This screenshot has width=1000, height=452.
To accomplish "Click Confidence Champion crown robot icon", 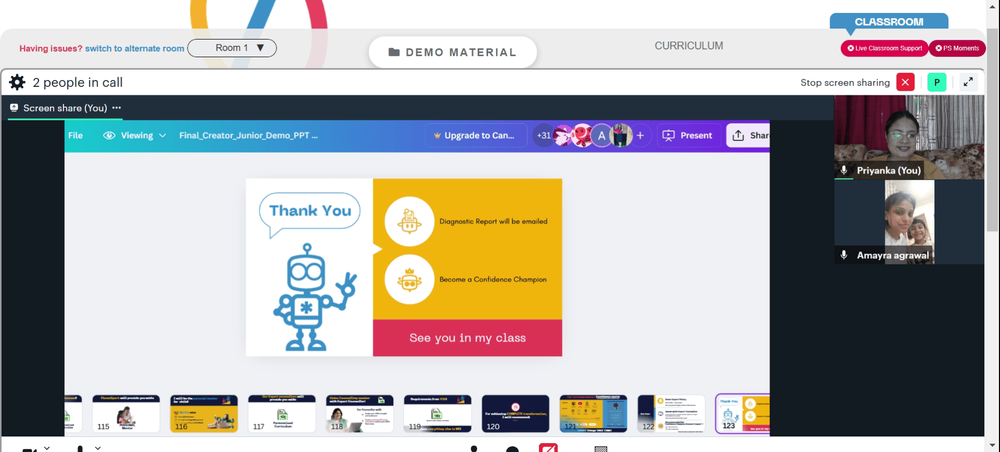I will [409, 279].
